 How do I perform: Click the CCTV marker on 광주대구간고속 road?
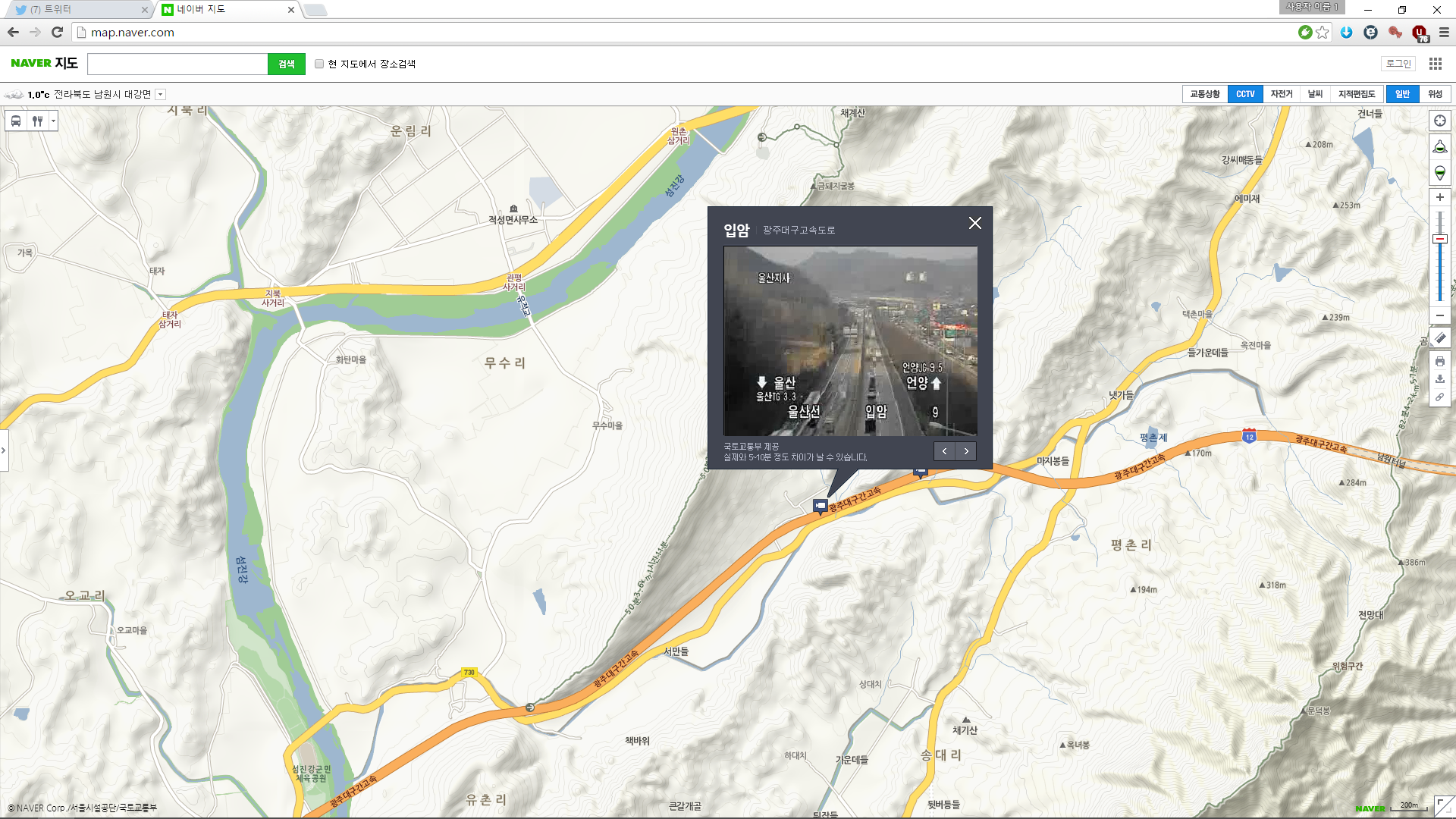[820, 506]
